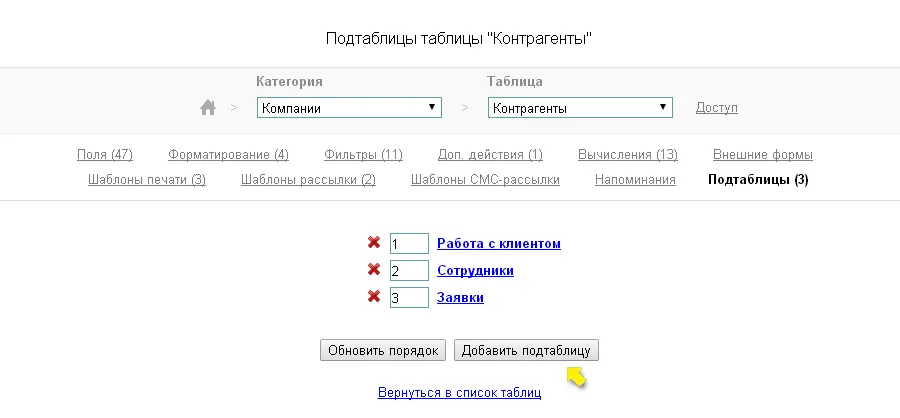Open Внешние формы tab
The width and height of the screenshot is (900, 418).
[x=763, y=154]
